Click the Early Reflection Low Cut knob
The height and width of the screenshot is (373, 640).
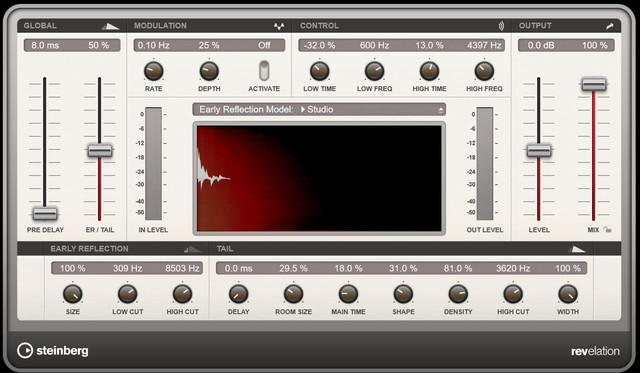[127, 294]
